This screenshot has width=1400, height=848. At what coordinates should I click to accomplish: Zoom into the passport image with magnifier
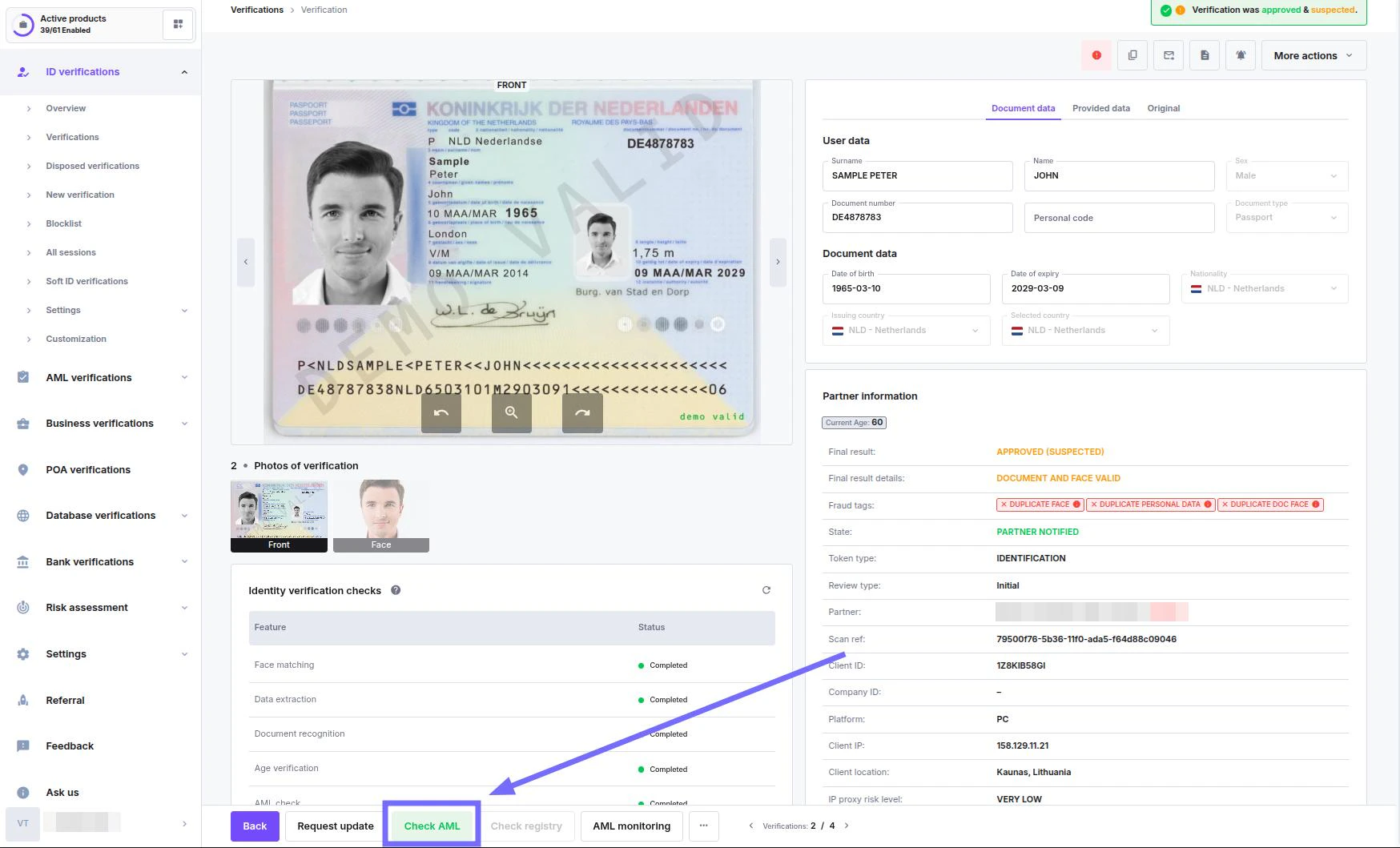click(x=512, y=412)
